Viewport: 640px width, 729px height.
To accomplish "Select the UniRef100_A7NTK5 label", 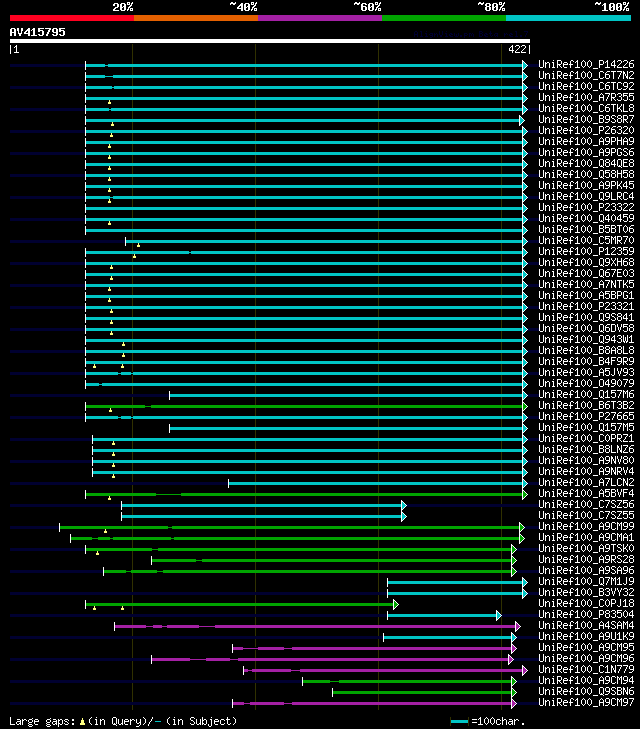I will (586, 285).
